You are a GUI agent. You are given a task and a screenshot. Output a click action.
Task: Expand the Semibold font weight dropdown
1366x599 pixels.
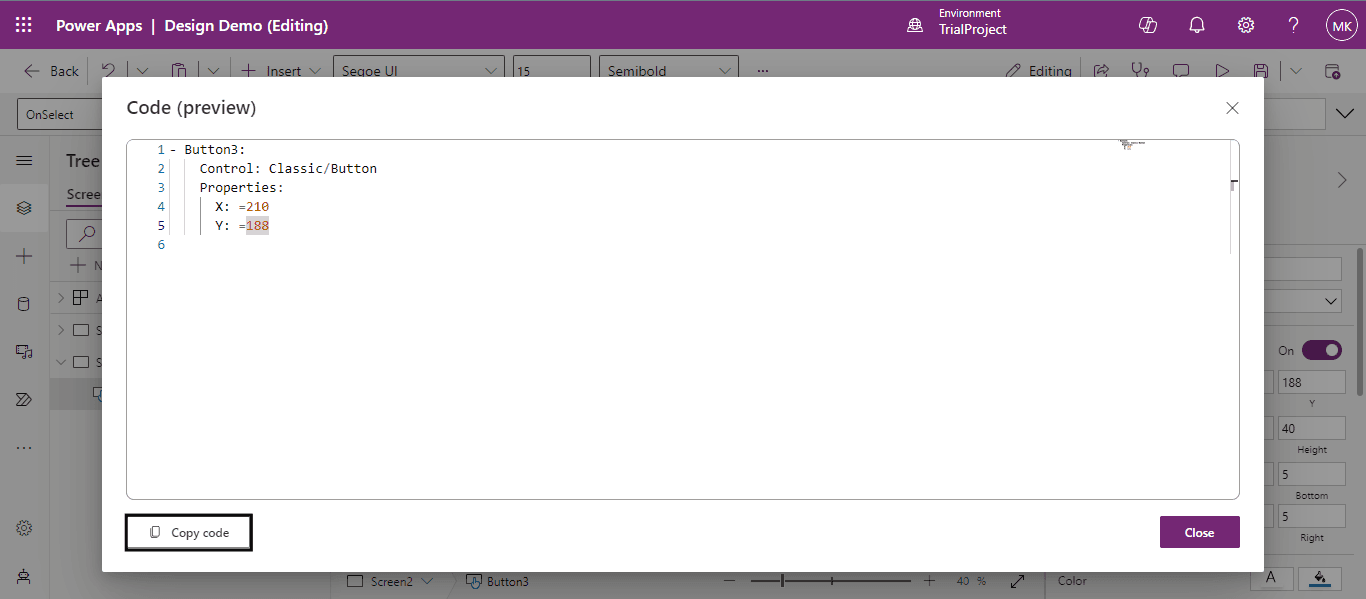[x=670, y=71]
